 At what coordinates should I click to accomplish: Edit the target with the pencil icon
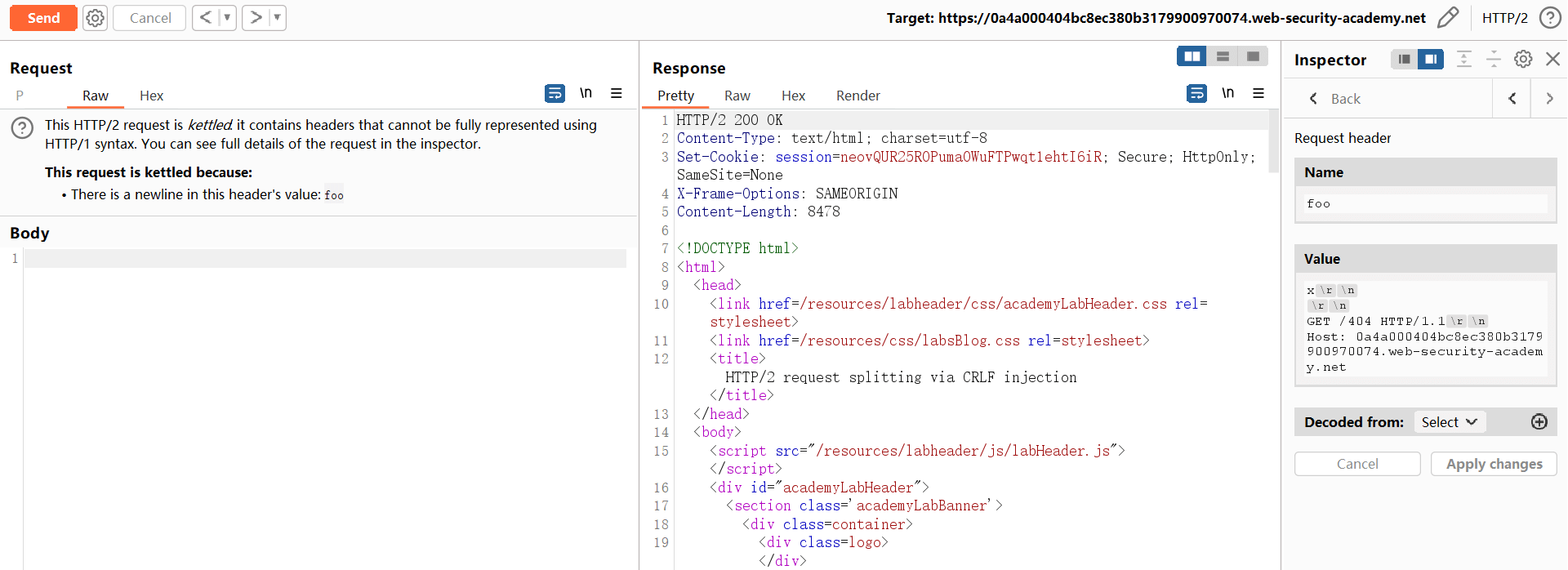tap(1448, 18)
